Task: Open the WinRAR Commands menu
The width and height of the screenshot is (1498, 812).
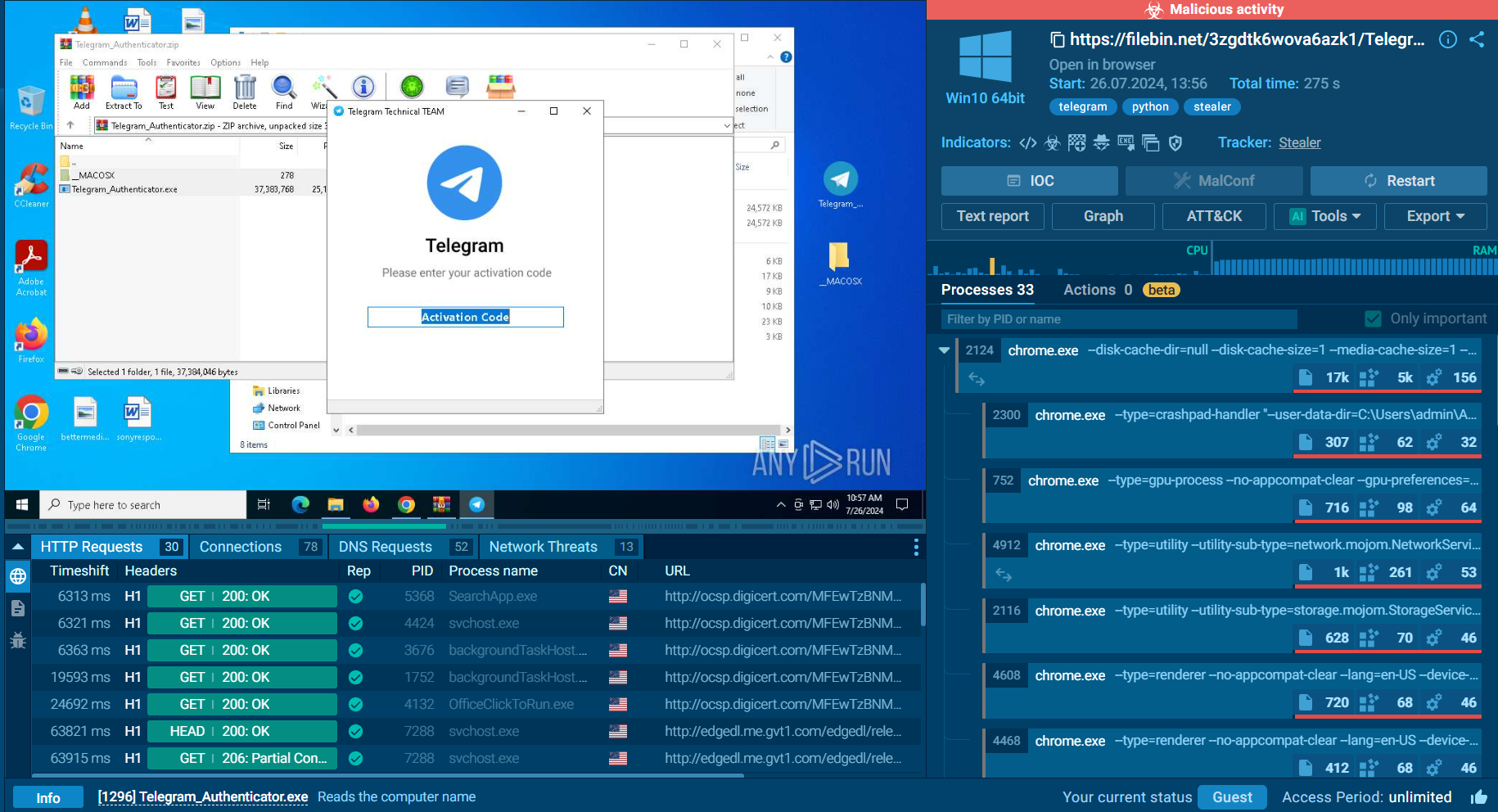Action: click(x=105, y=62)
